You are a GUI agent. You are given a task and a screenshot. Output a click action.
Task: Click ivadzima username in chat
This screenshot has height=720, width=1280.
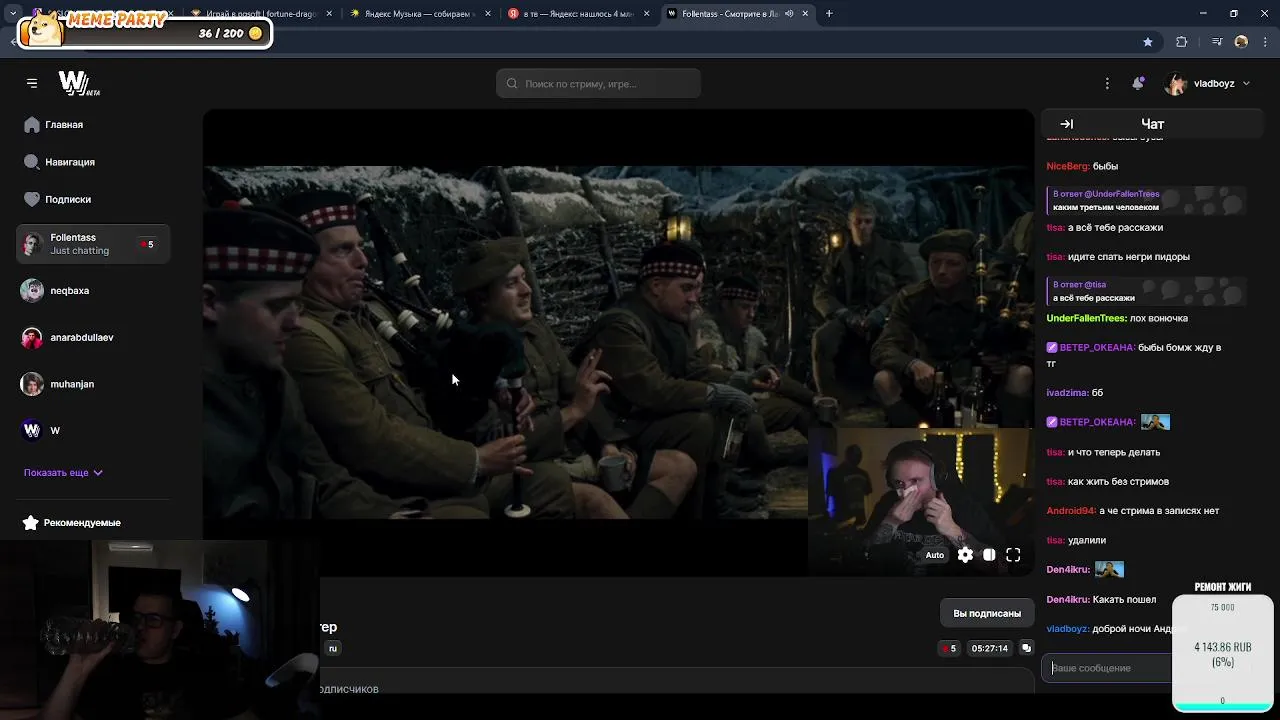(x=1067, y=393)
